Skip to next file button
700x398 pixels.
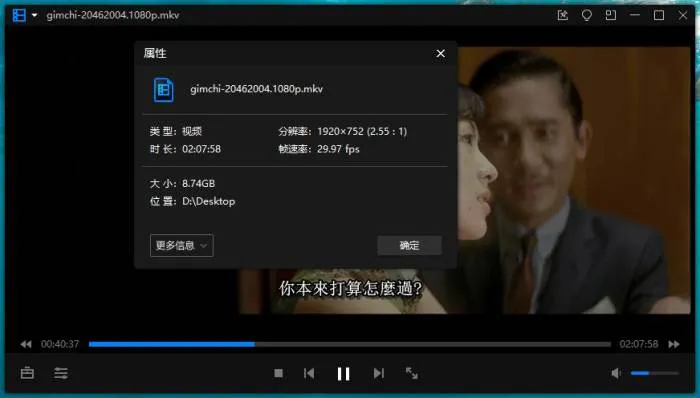[x=379, y=373]
